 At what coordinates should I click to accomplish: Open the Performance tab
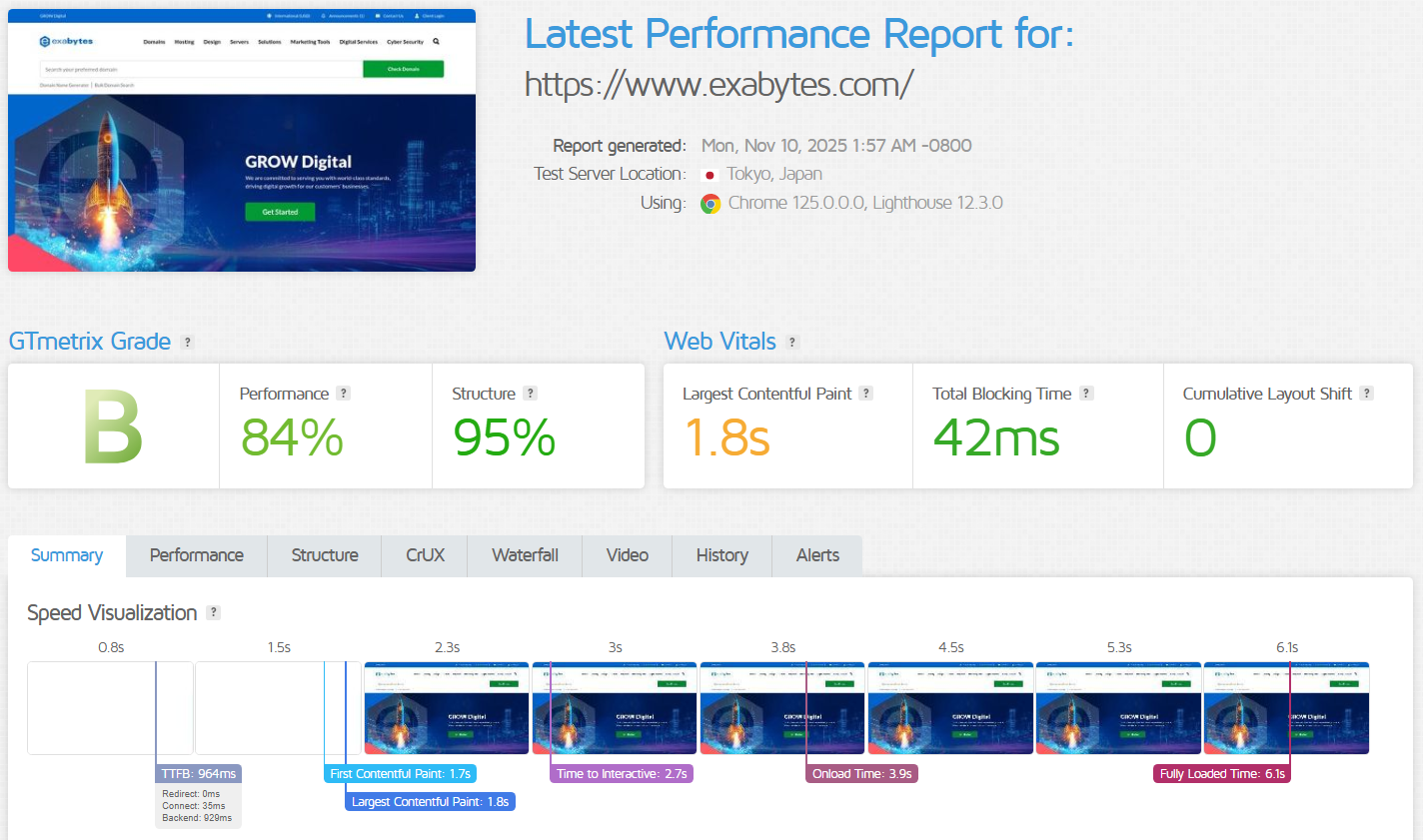[x=197, y=555]
